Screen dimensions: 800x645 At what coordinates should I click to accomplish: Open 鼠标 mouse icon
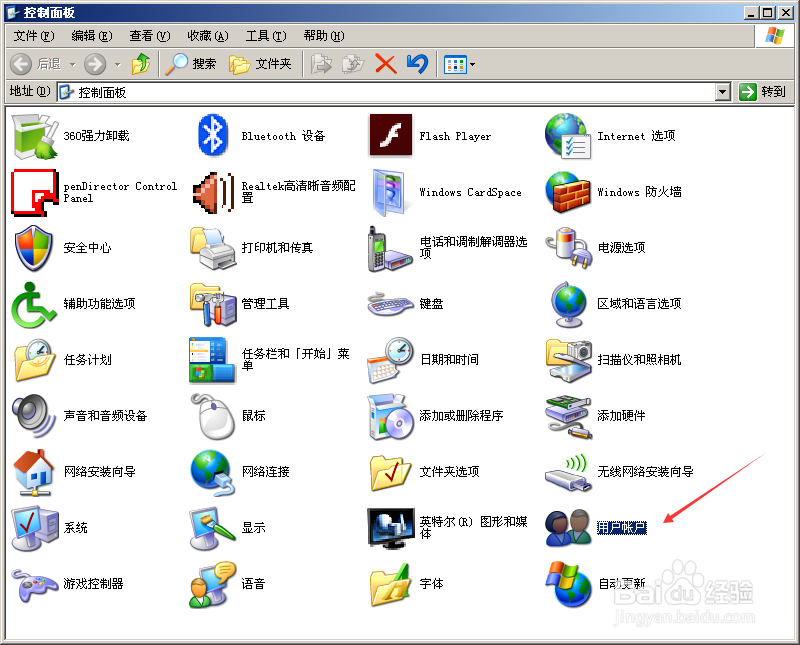(x=212, y=416)
